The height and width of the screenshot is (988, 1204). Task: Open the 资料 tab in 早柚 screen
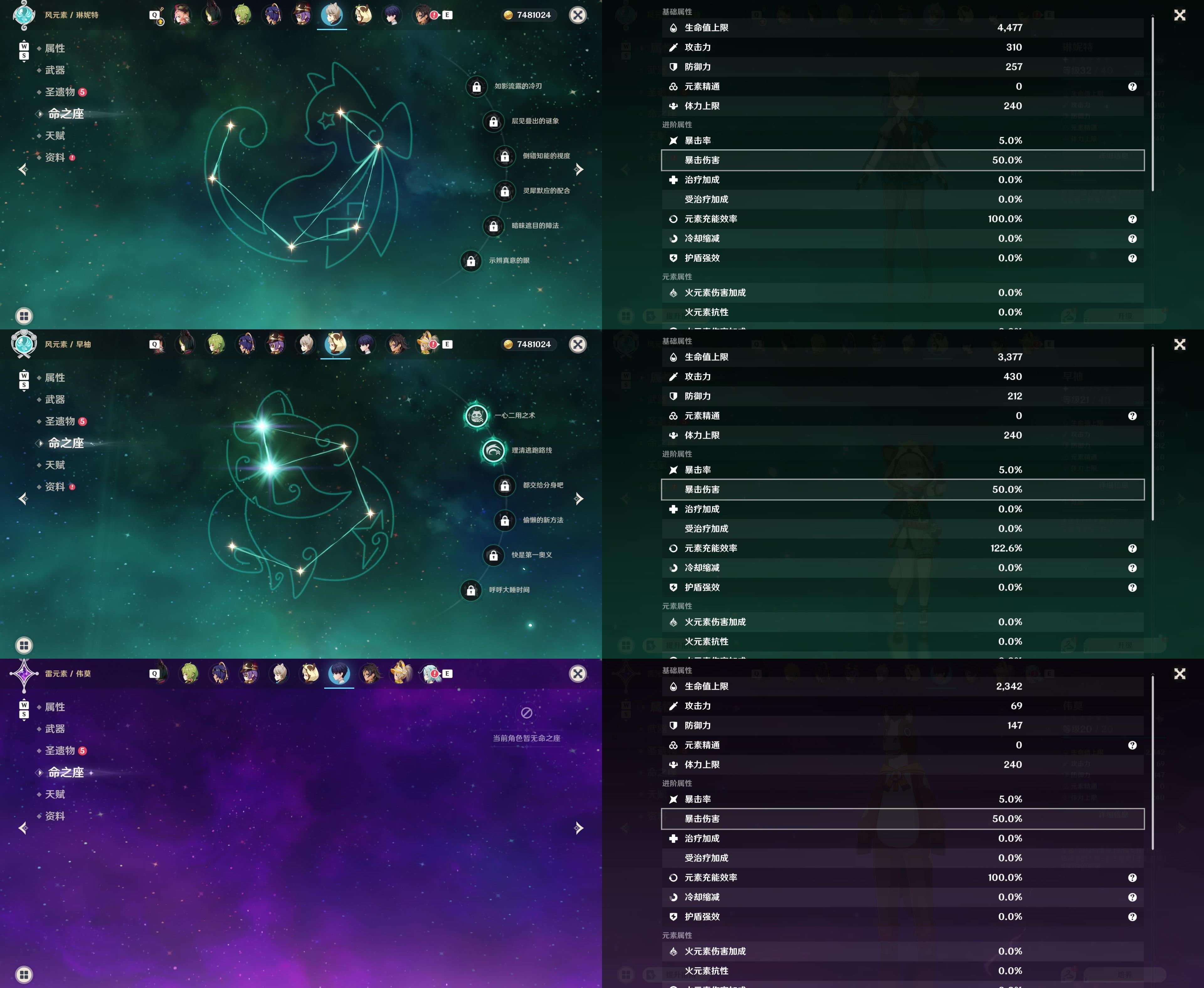tap(55, 486)
